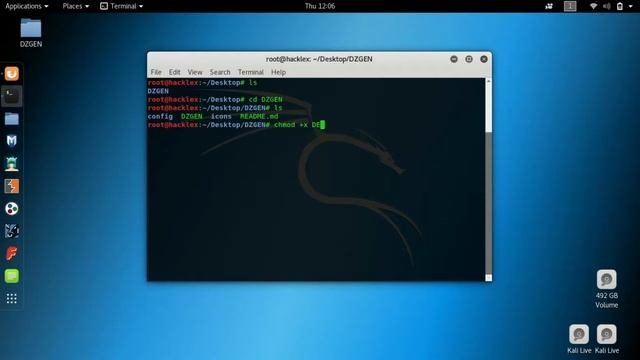Viewport: 640px width, 360px height.
Task: Close the terminal window
Action: [x=484, y=59]
